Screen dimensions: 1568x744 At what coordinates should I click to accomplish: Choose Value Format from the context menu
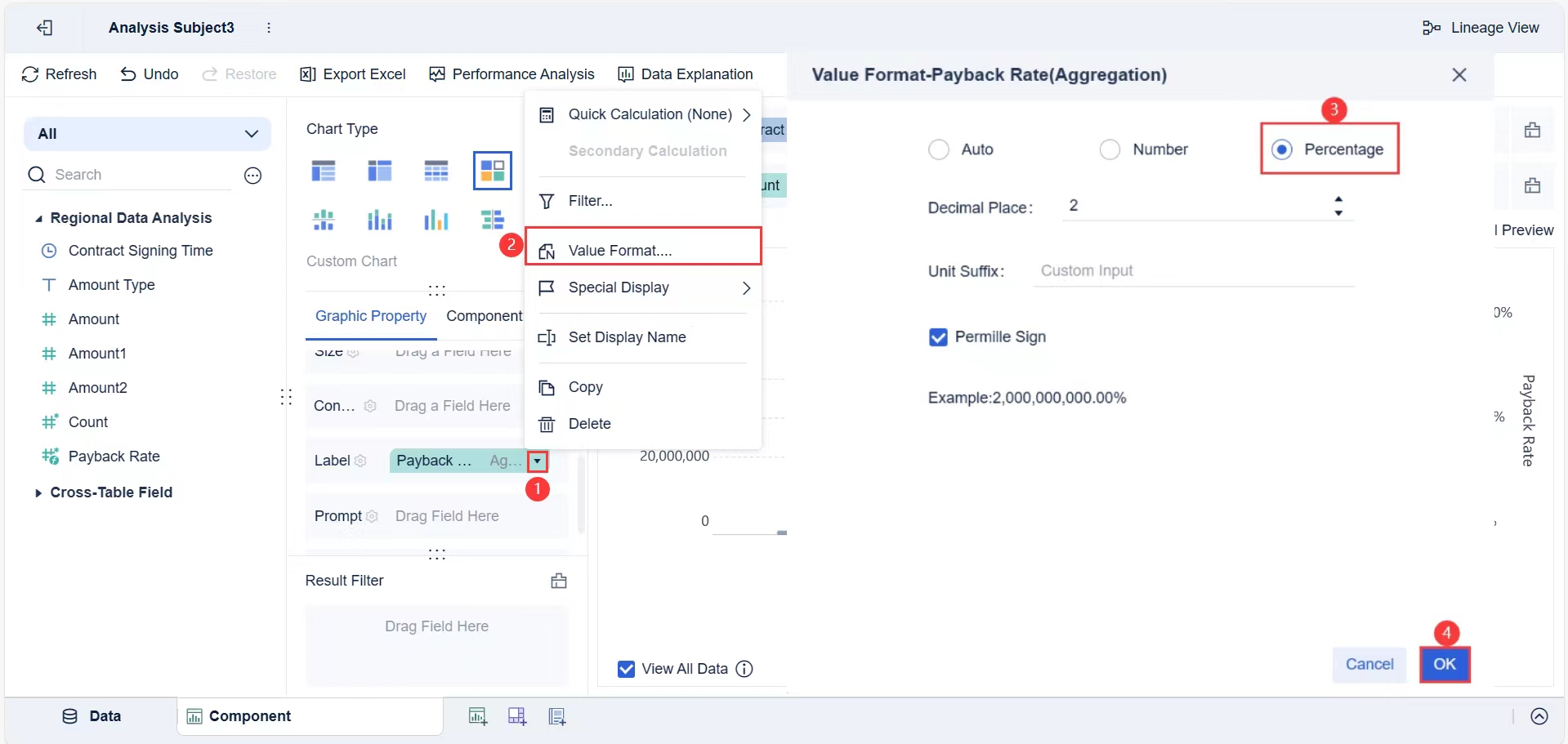click(x=619, y=251)
